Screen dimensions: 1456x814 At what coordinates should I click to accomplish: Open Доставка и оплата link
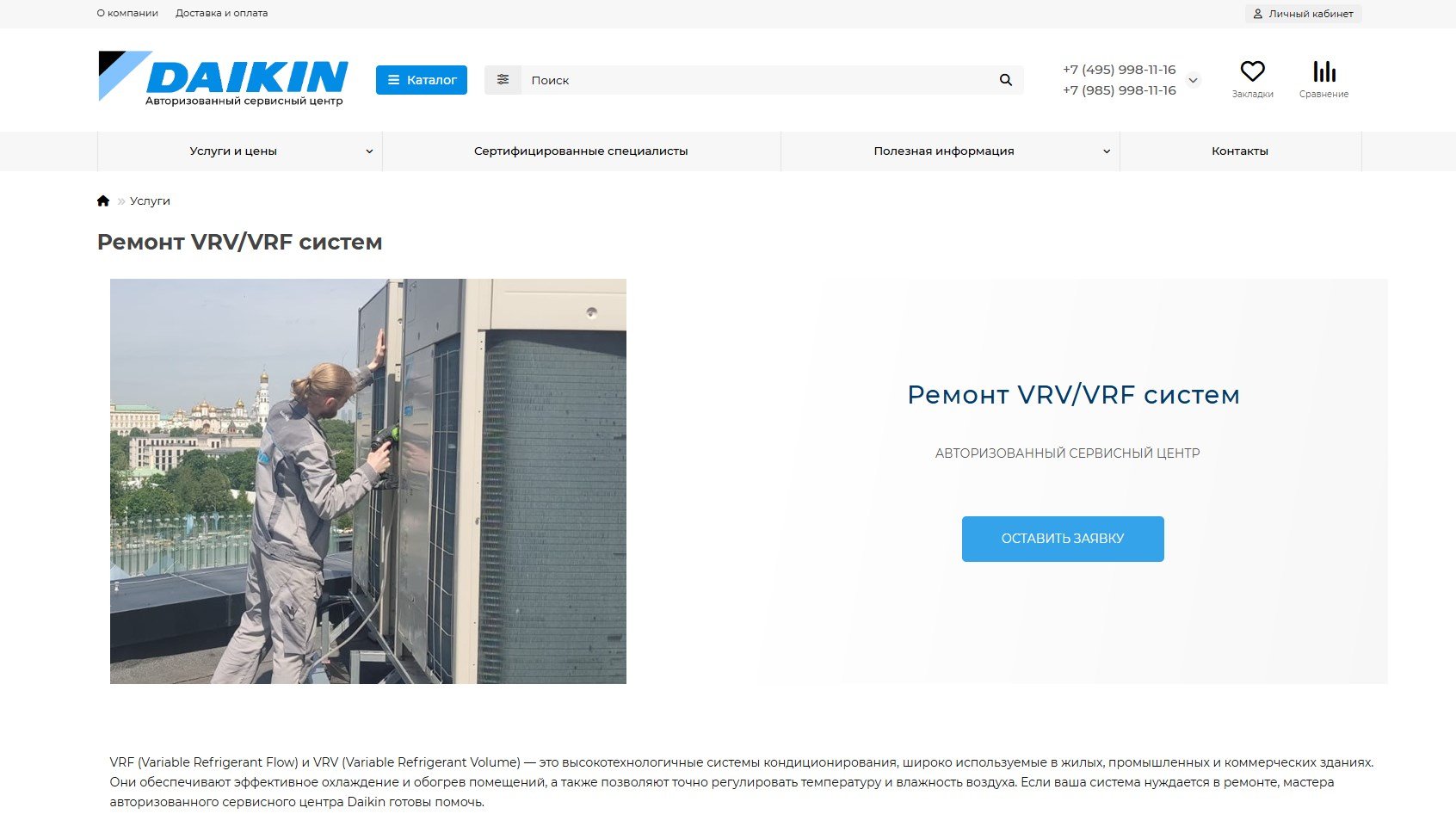(x=221, y=13)
